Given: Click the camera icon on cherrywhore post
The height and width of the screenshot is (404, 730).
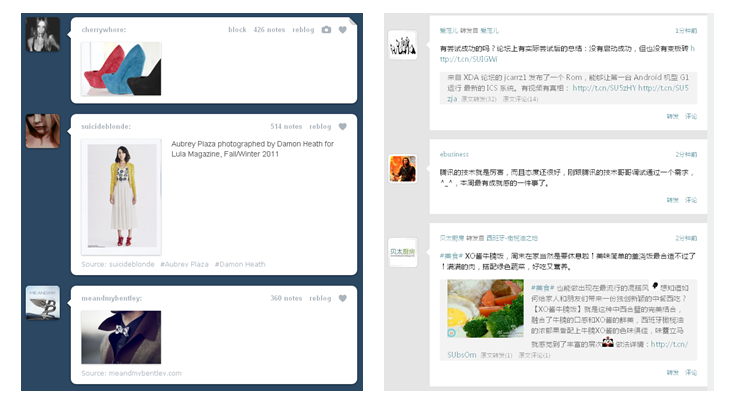Looking at the screenshot, I should pyautogui.click(x=326, y=30).
